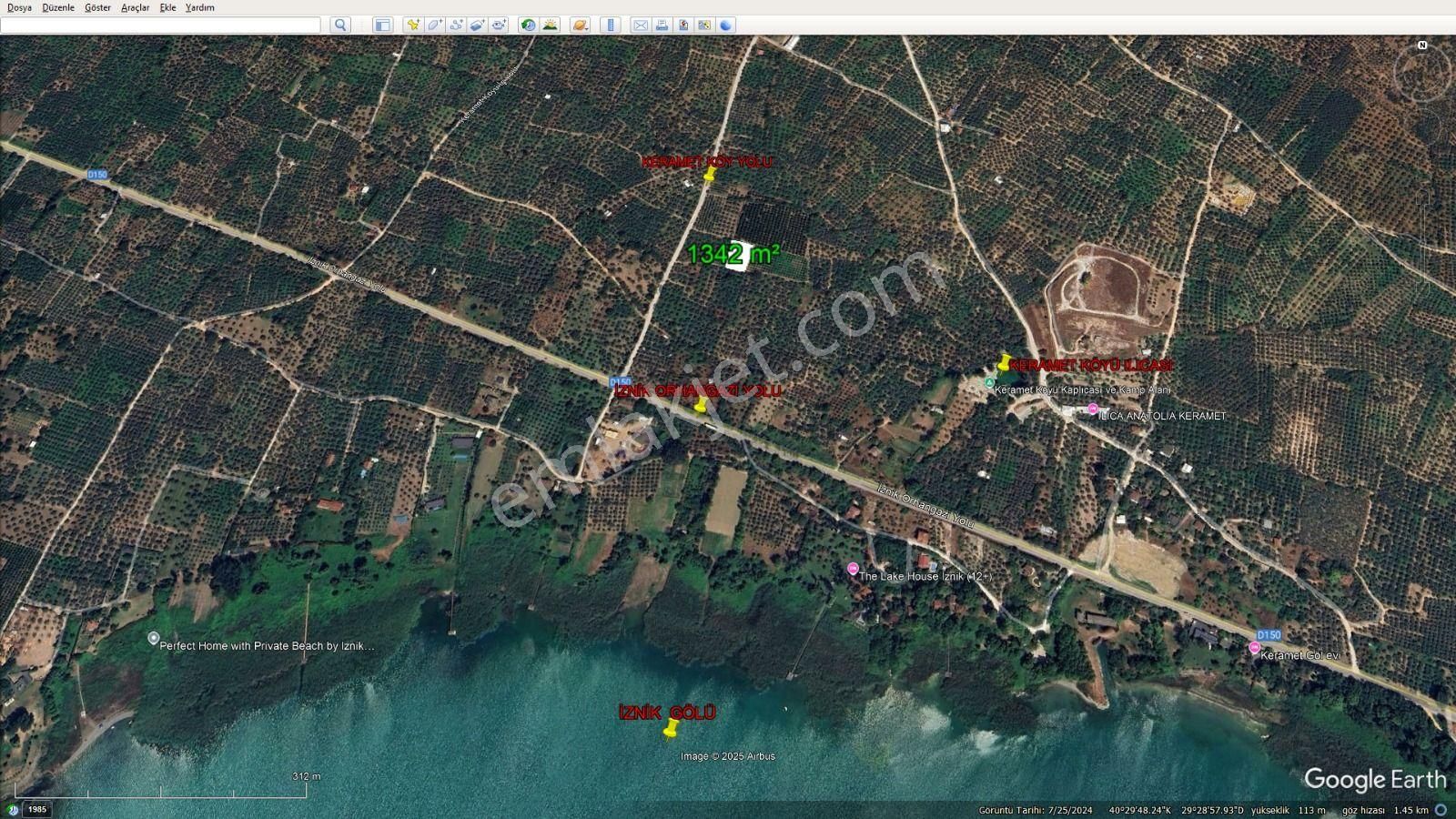Image resolution: width=1456 pixels, height=819 pixels.
Task: Select the add image overlay tool
Action: coord(478,25)
